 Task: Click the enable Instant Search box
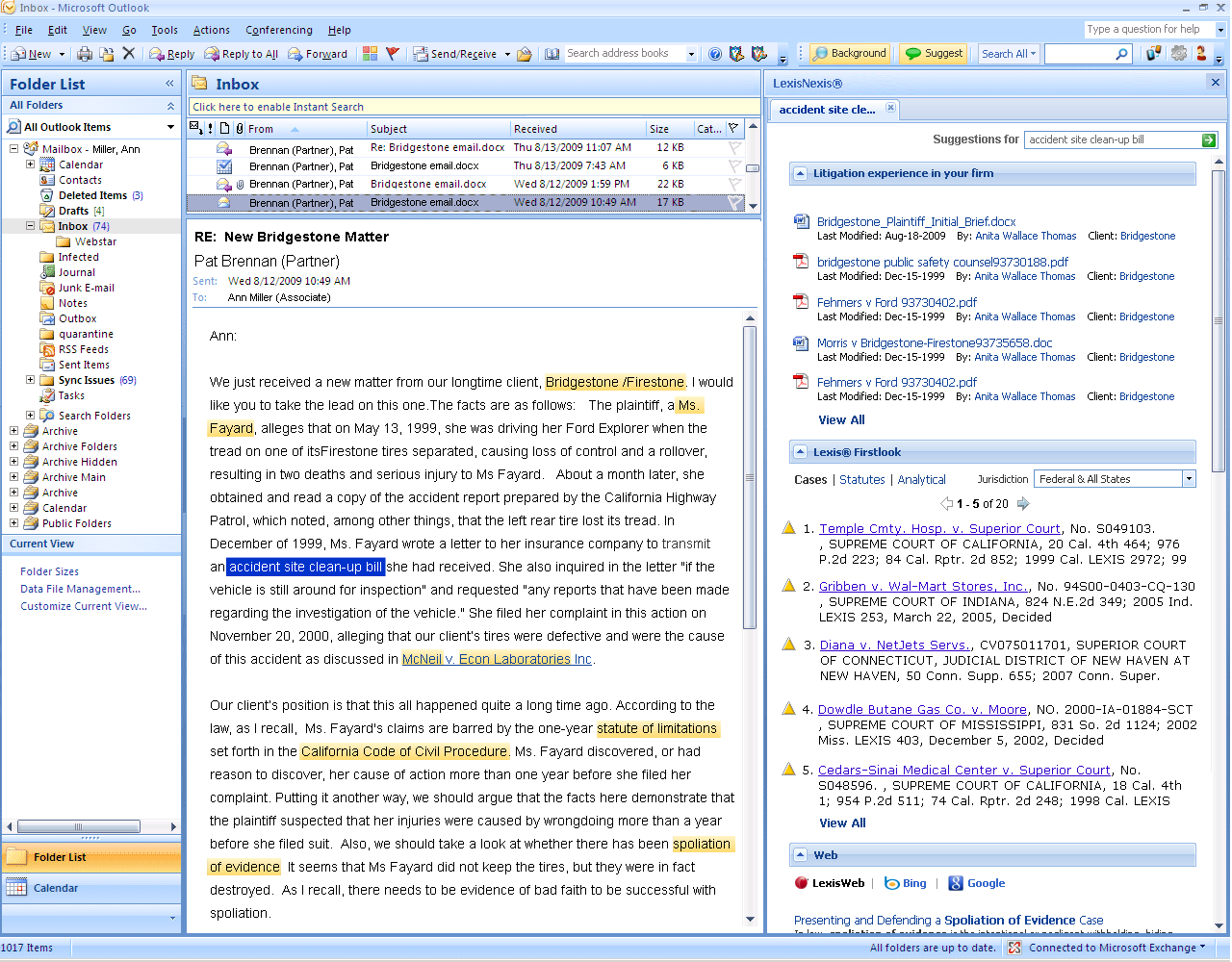coord(475,107)
